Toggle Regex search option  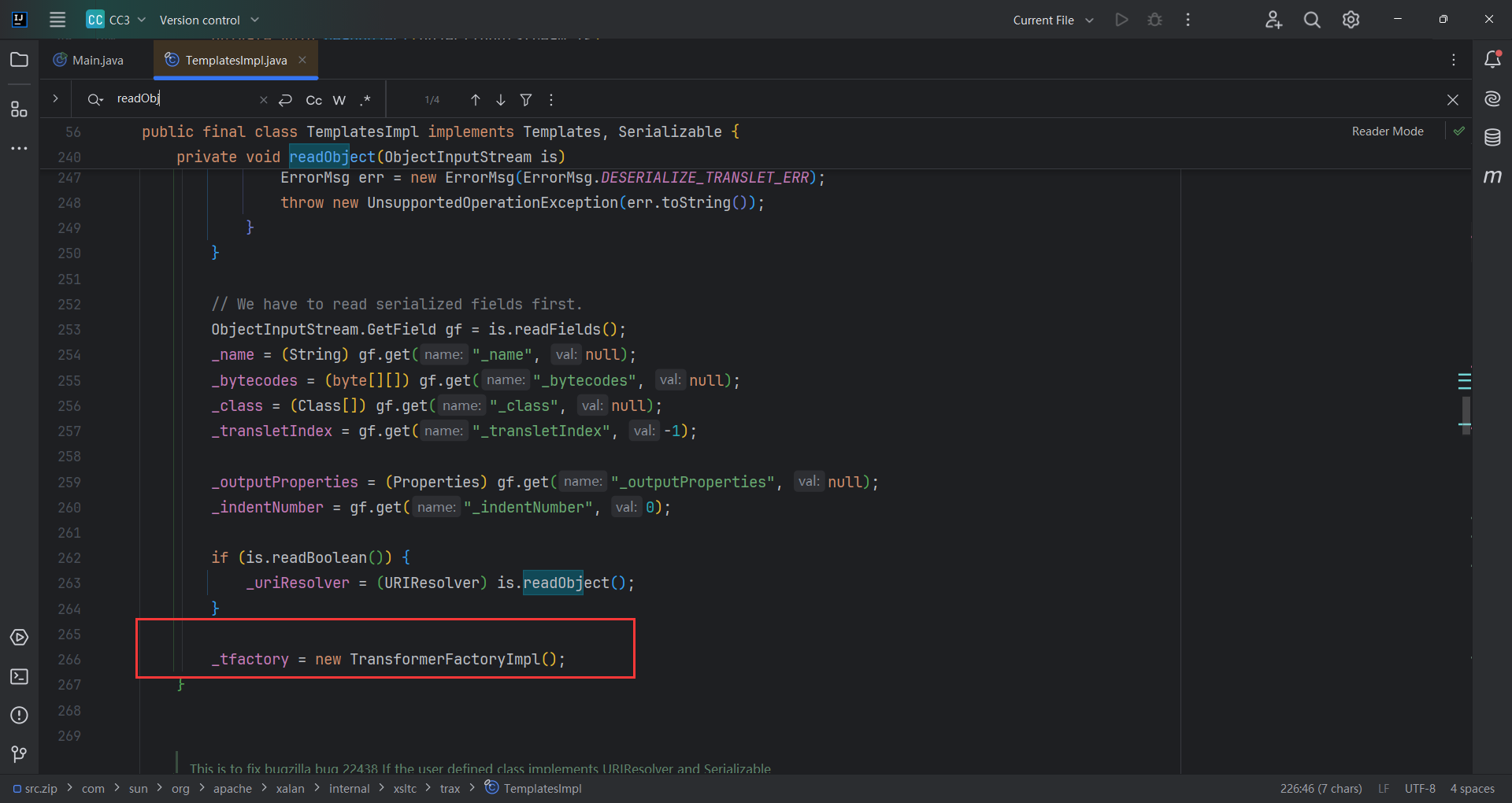point(365,100)
